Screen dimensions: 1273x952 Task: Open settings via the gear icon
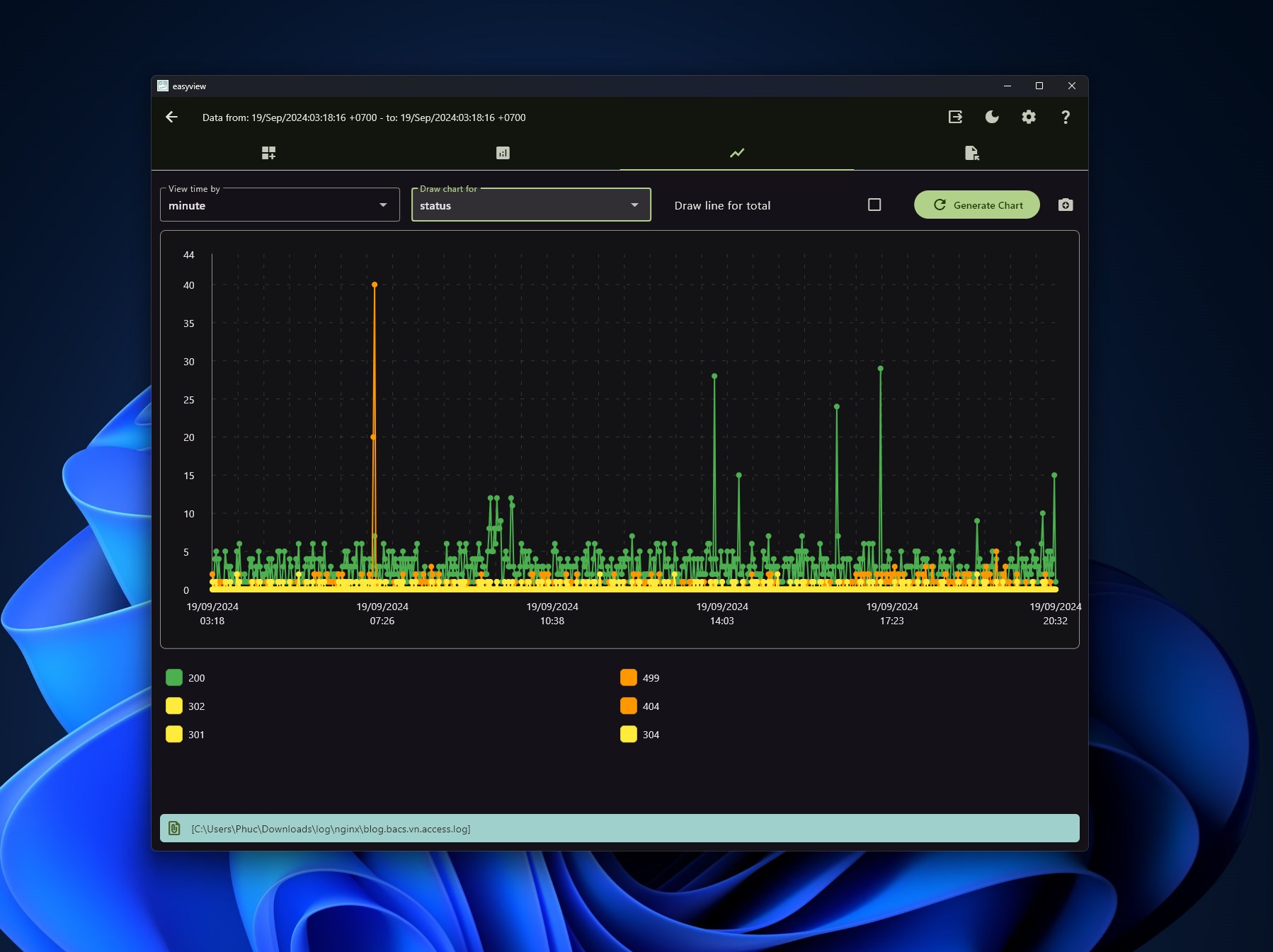pos(1029,117)
